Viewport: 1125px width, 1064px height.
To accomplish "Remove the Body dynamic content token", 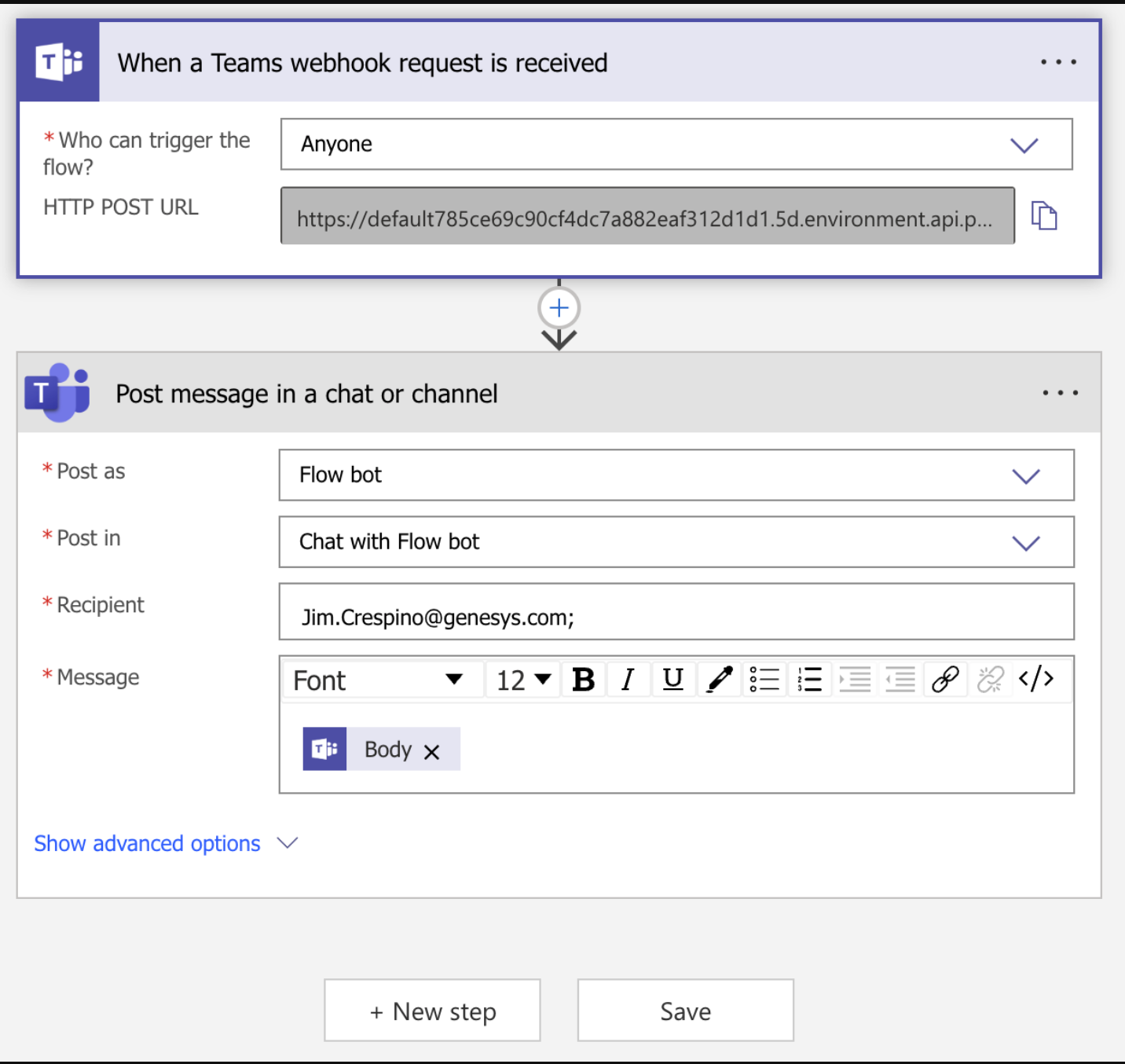I will click(431, 752).
